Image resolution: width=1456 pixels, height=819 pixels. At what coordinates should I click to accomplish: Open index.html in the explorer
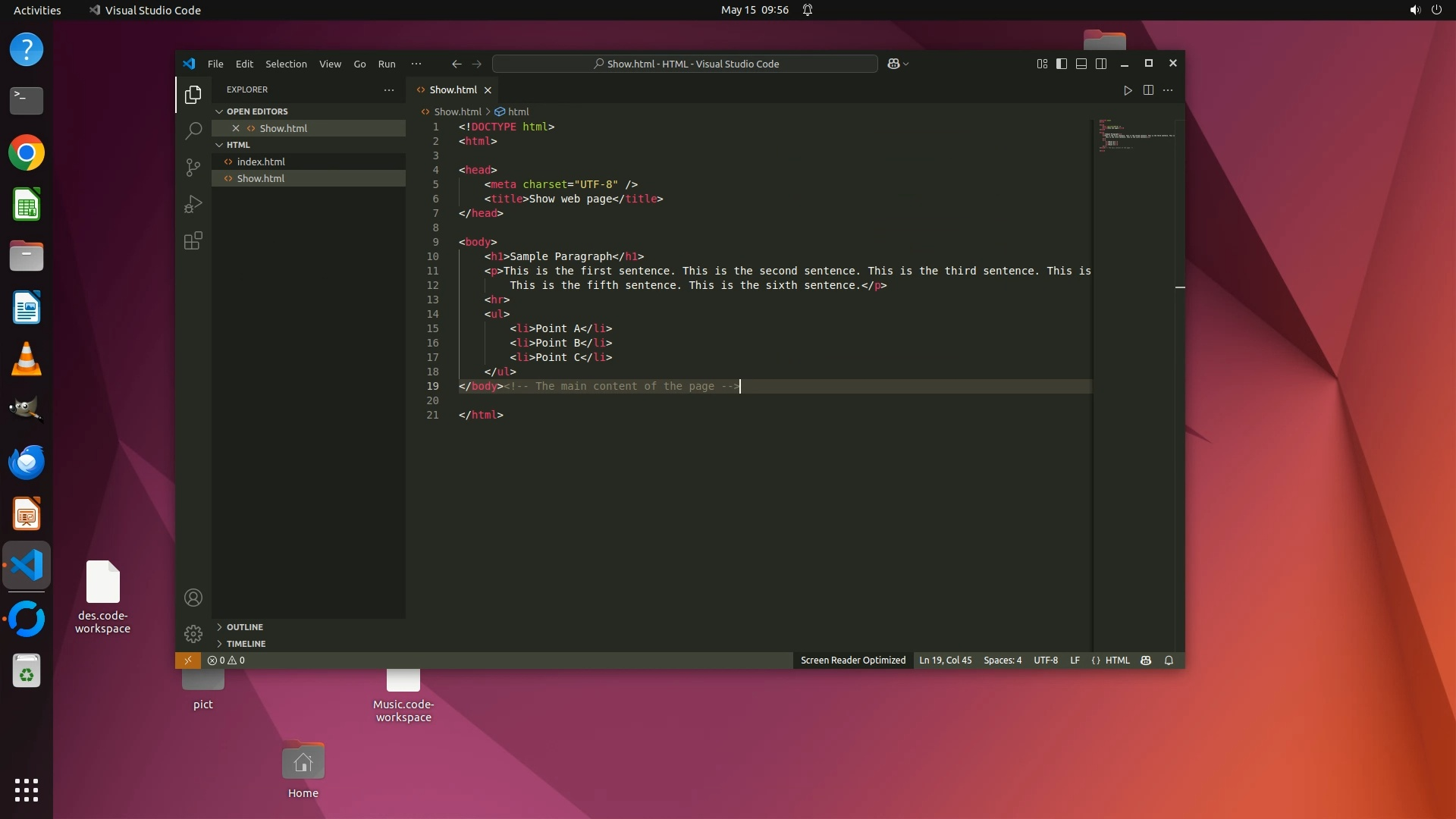pyautogui.click(x=261, y=162)
